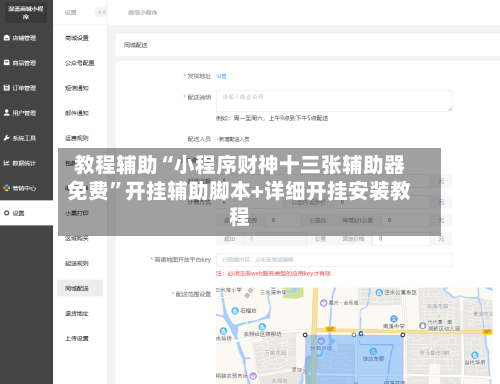Click 南溪中学 school marker on map
Viewport: 500px width, 384px height.
coord(394,319)
